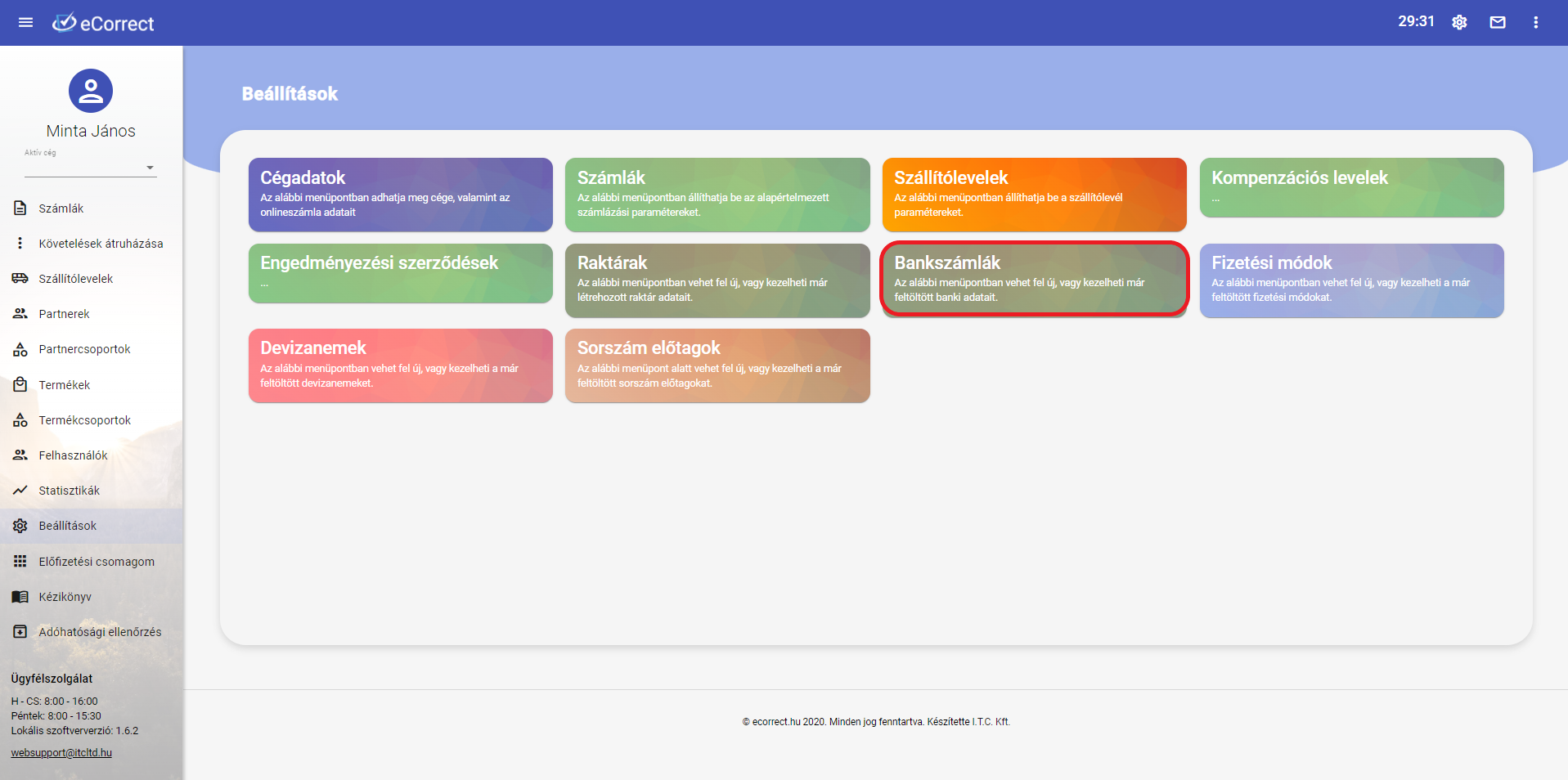Open the Fizetési módok card
This screenshot has width=1568, height=780.
click(x=1352, y=280)
